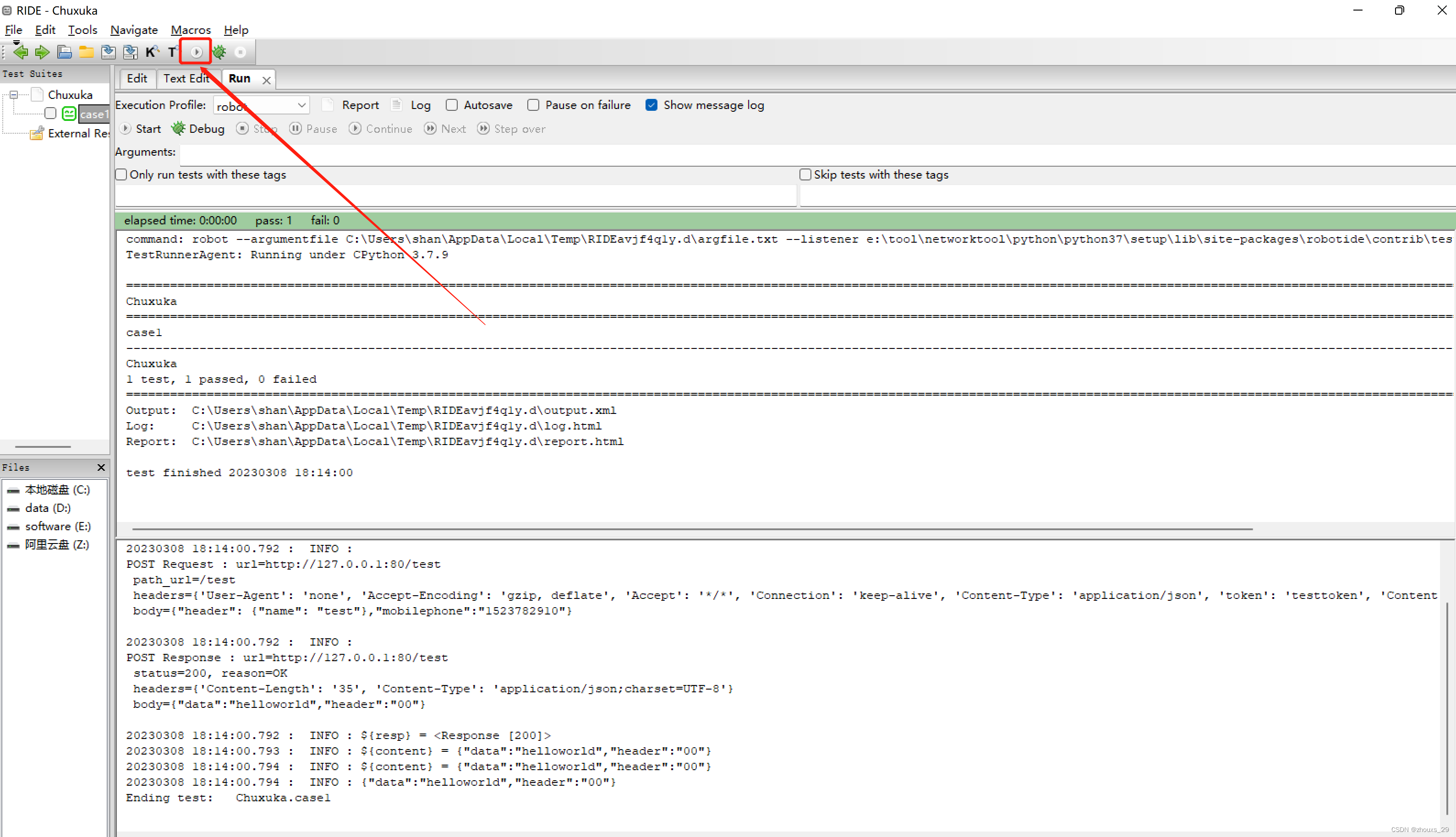Image resolution: width=1456 pixels, height=837 pixels.
Task: Uncheck Show message log
Action: tap(651, 105)
